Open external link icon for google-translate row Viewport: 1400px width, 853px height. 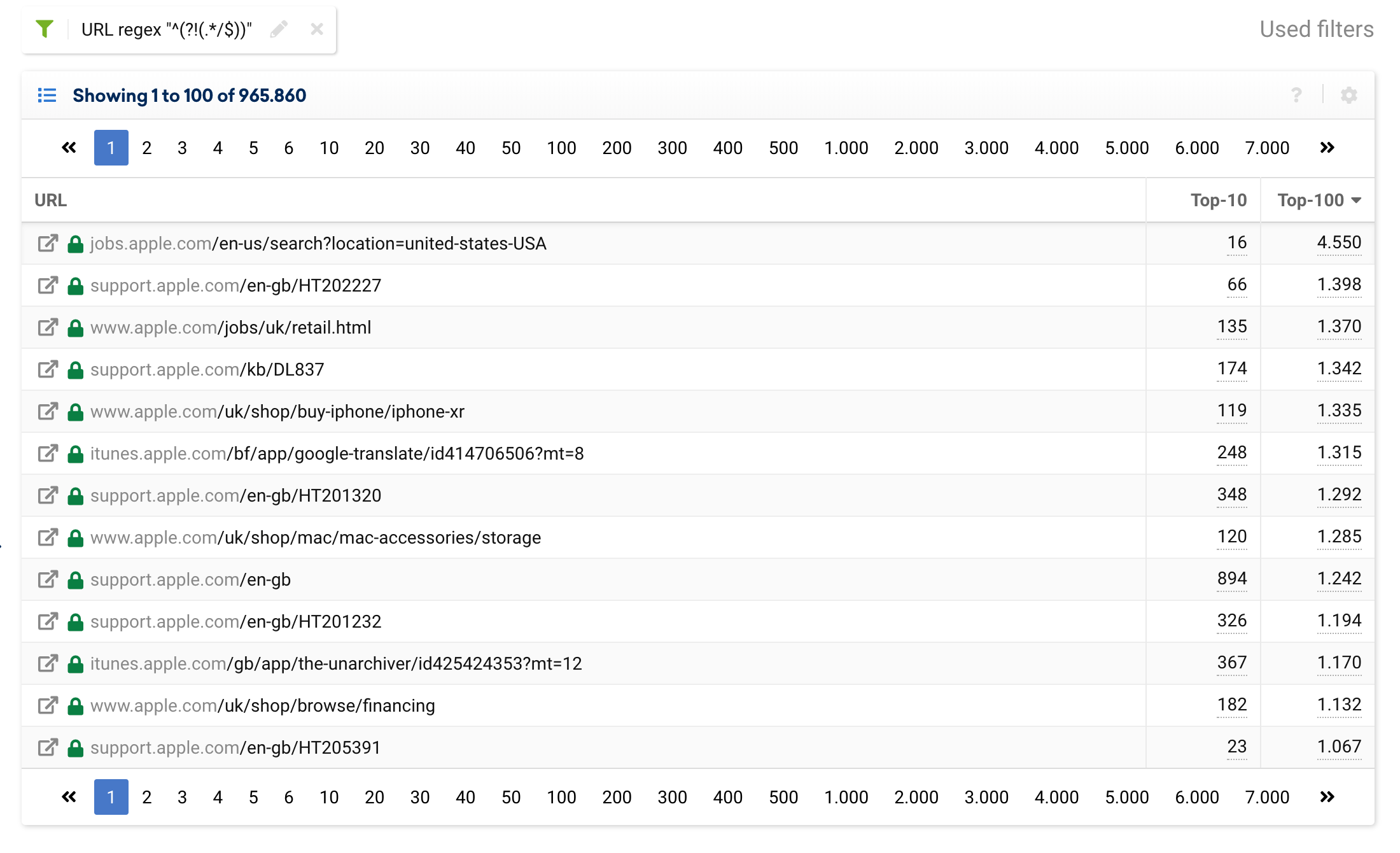(x=48, y=453)
